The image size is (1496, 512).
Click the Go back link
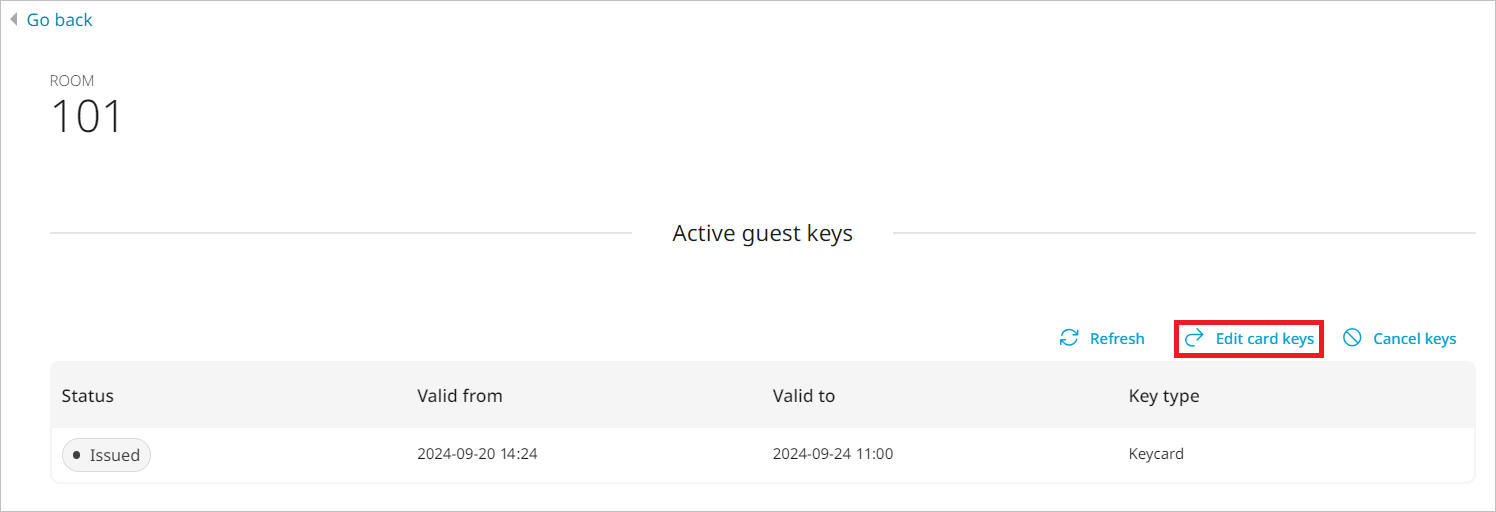[x=59, y=20]
